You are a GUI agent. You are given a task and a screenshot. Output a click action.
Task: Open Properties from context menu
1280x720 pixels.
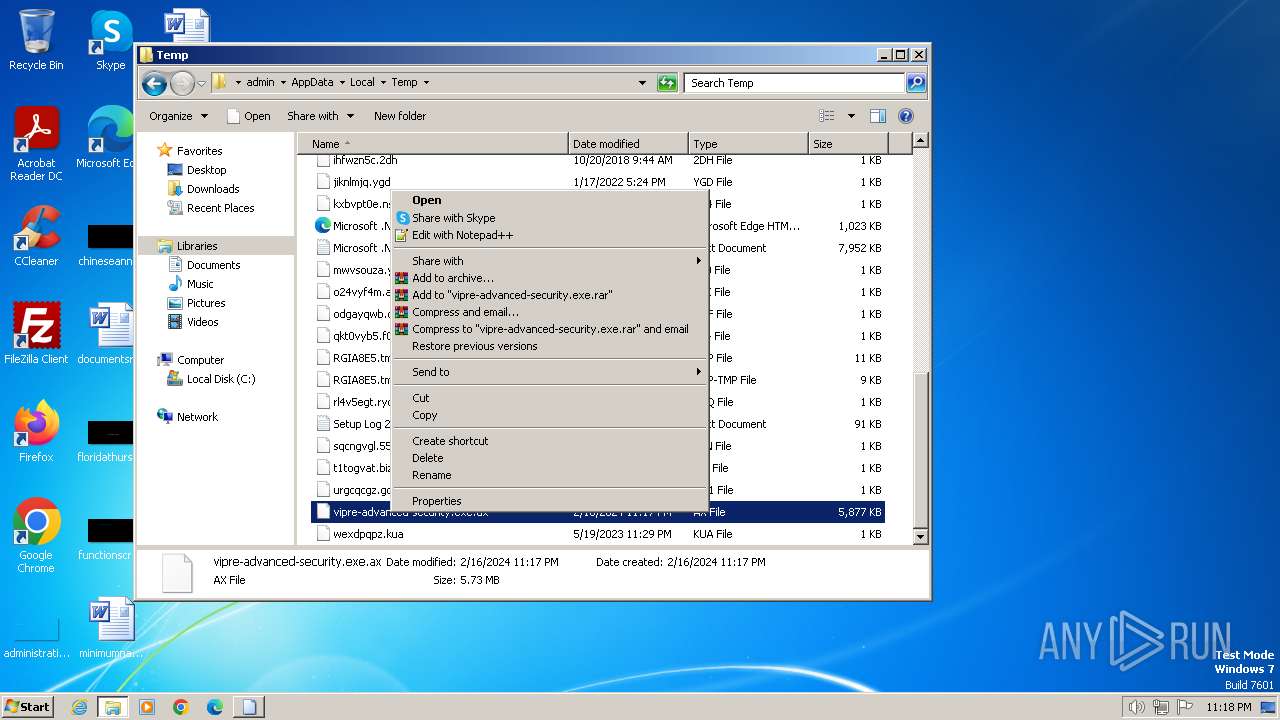[x=549, y=501]
